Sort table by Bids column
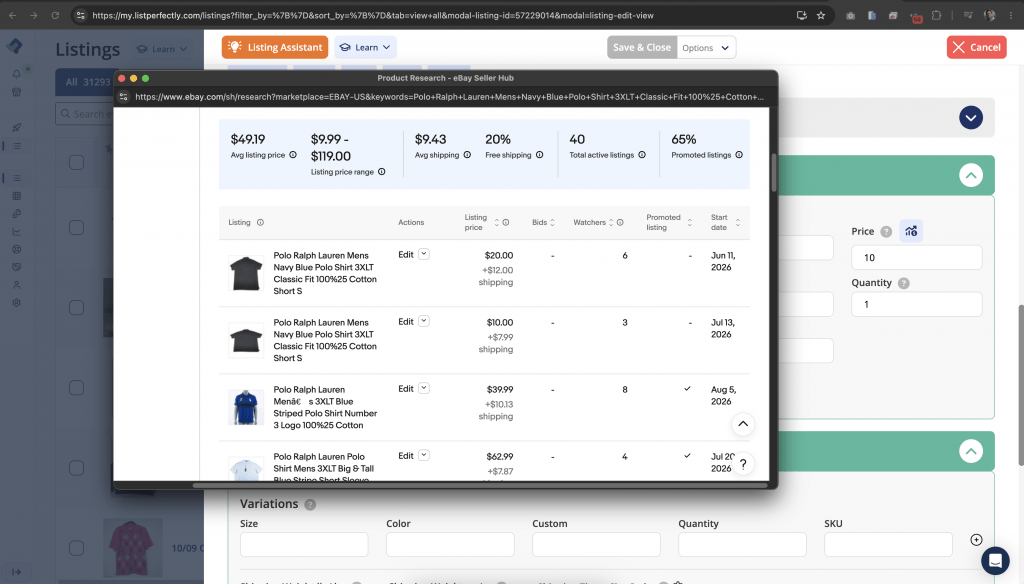Screen dimensions: 1024x584 (552, 223)
